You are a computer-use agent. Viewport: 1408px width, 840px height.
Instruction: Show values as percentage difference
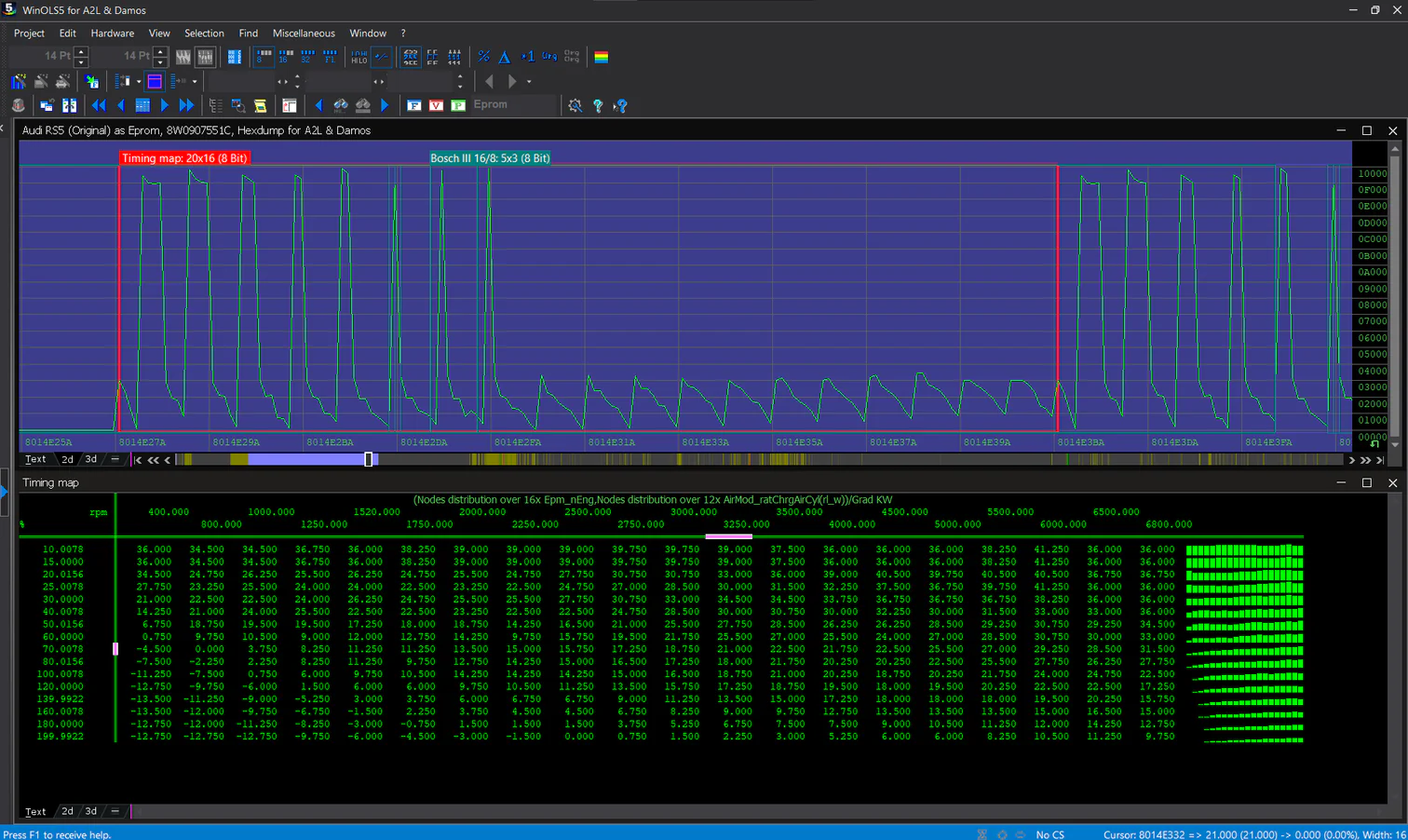coord(483,57)
